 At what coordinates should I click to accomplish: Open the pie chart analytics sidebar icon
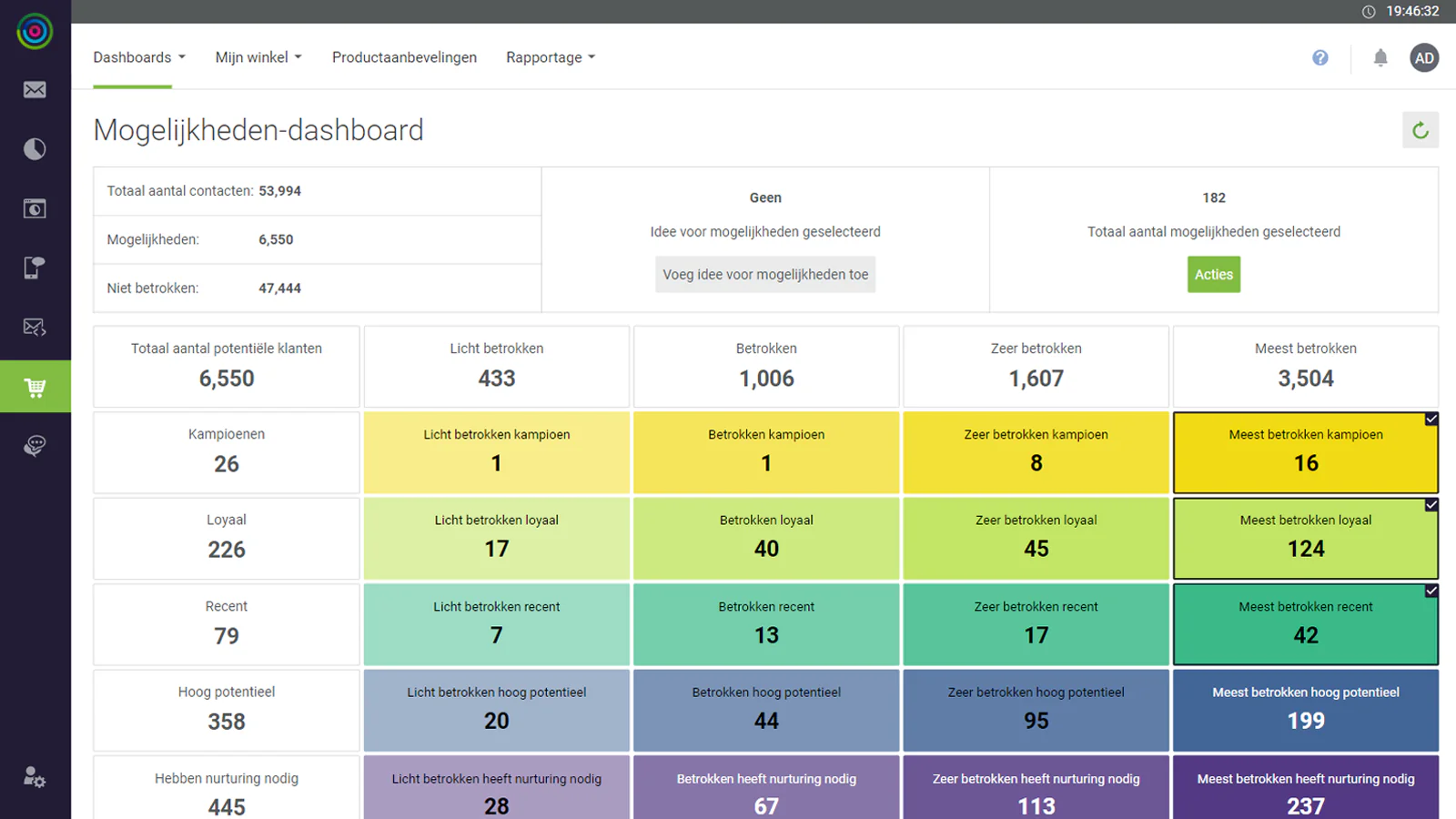tap(35, 149)
